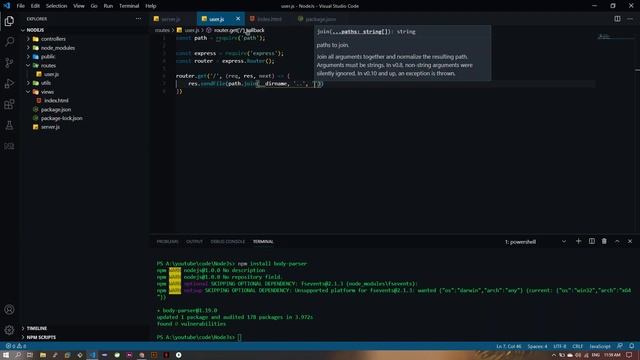640x360 pixels.
Task: Open the Explorer view in activity bar
Action: [9, 21]
